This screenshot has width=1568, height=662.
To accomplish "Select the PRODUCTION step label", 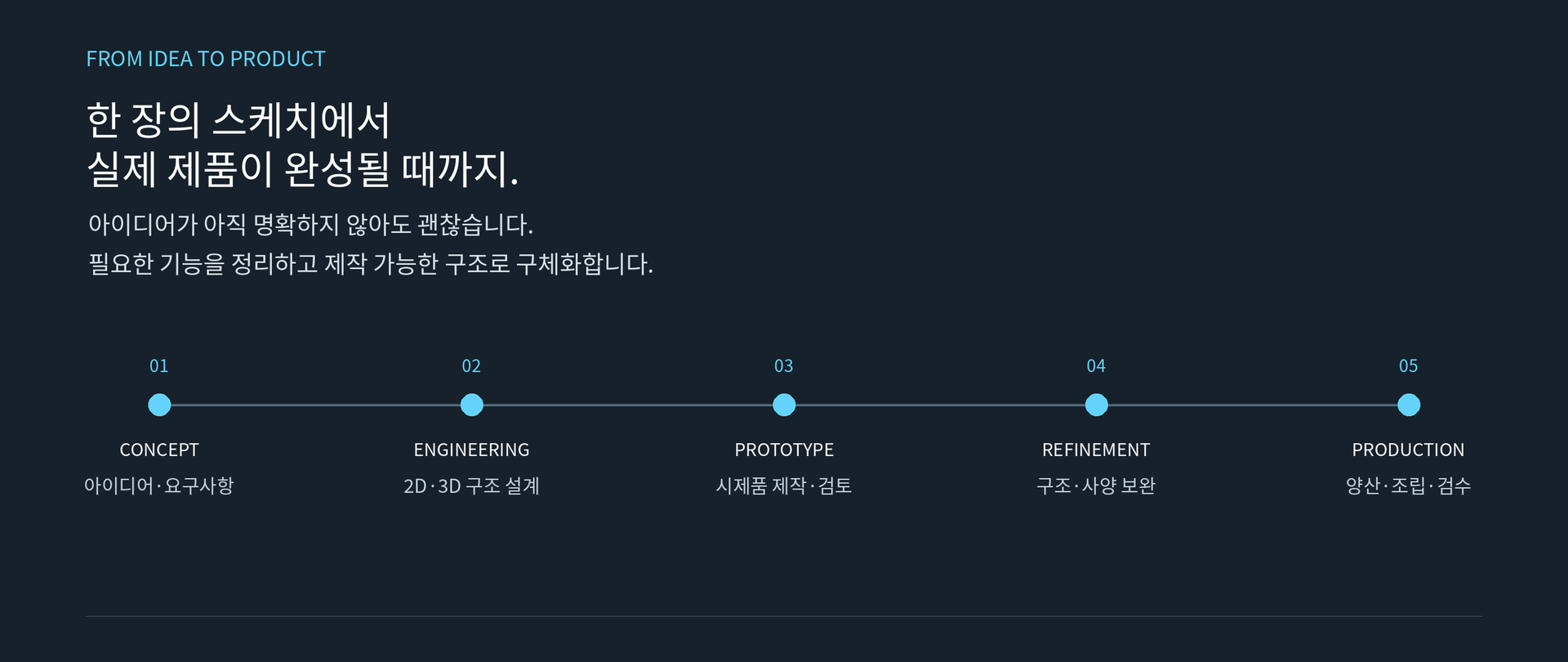I will click(1409, 450).
